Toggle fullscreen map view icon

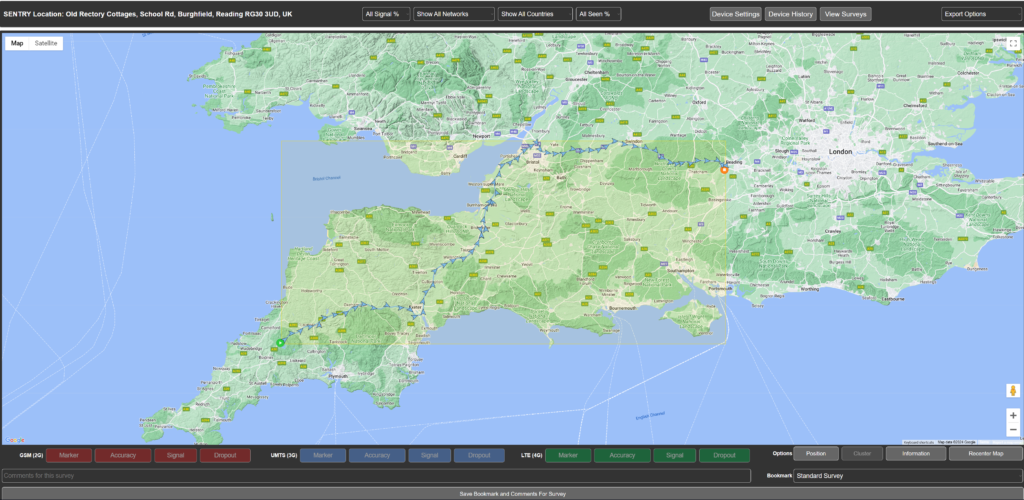[1013, 44]
